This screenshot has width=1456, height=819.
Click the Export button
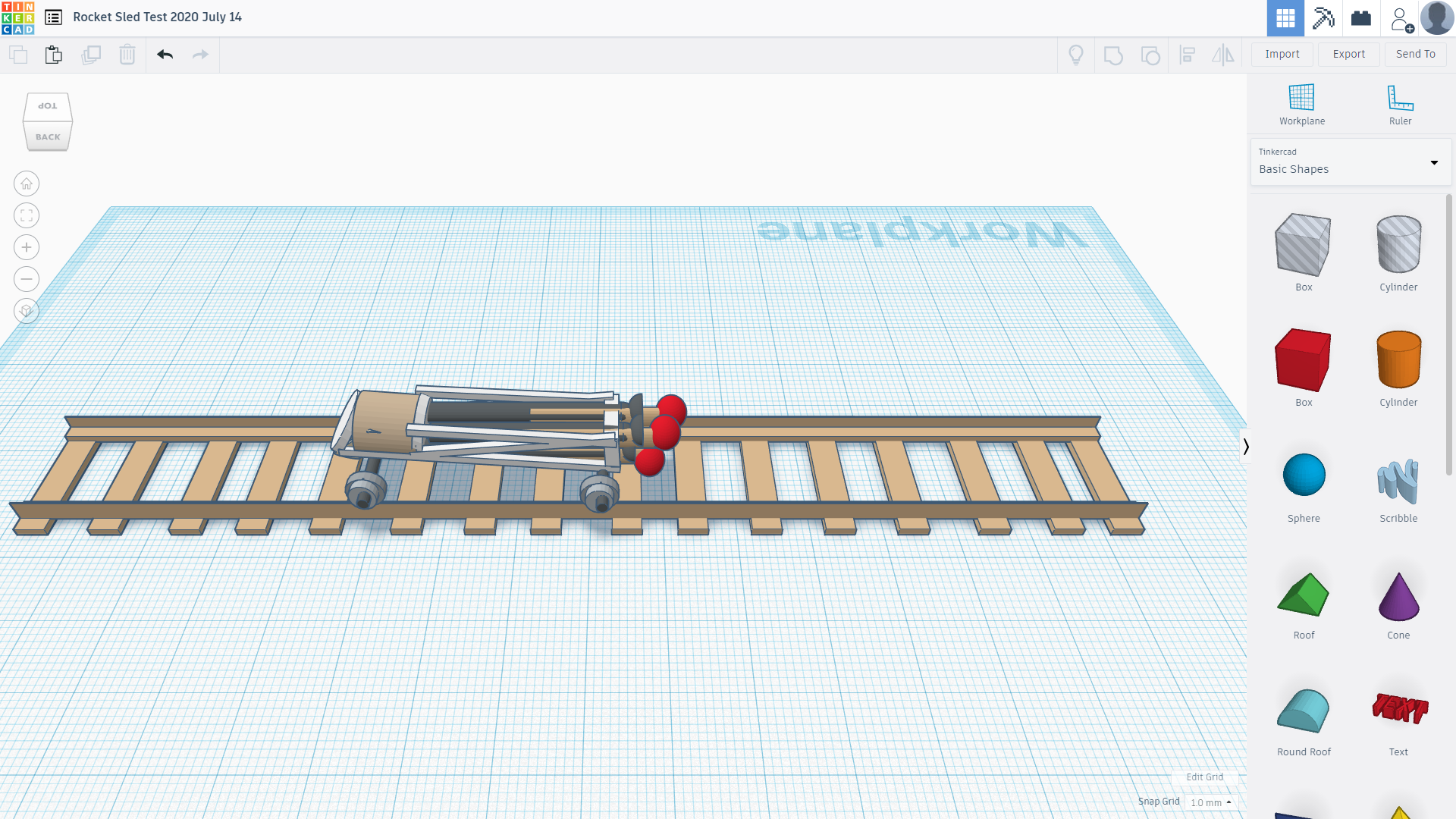point(1349,54)
